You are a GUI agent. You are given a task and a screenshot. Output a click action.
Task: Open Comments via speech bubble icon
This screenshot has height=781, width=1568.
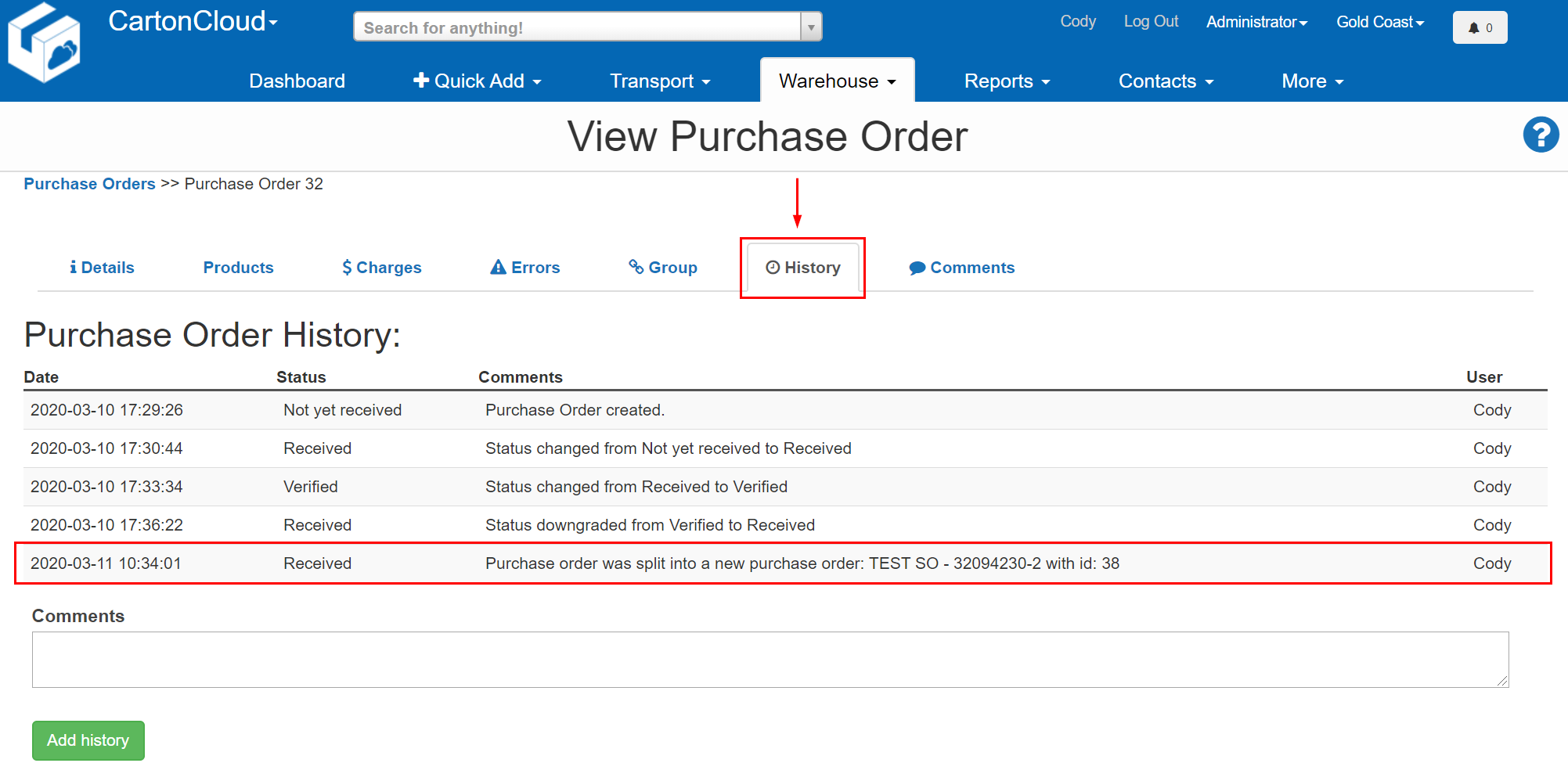[917, 267]
